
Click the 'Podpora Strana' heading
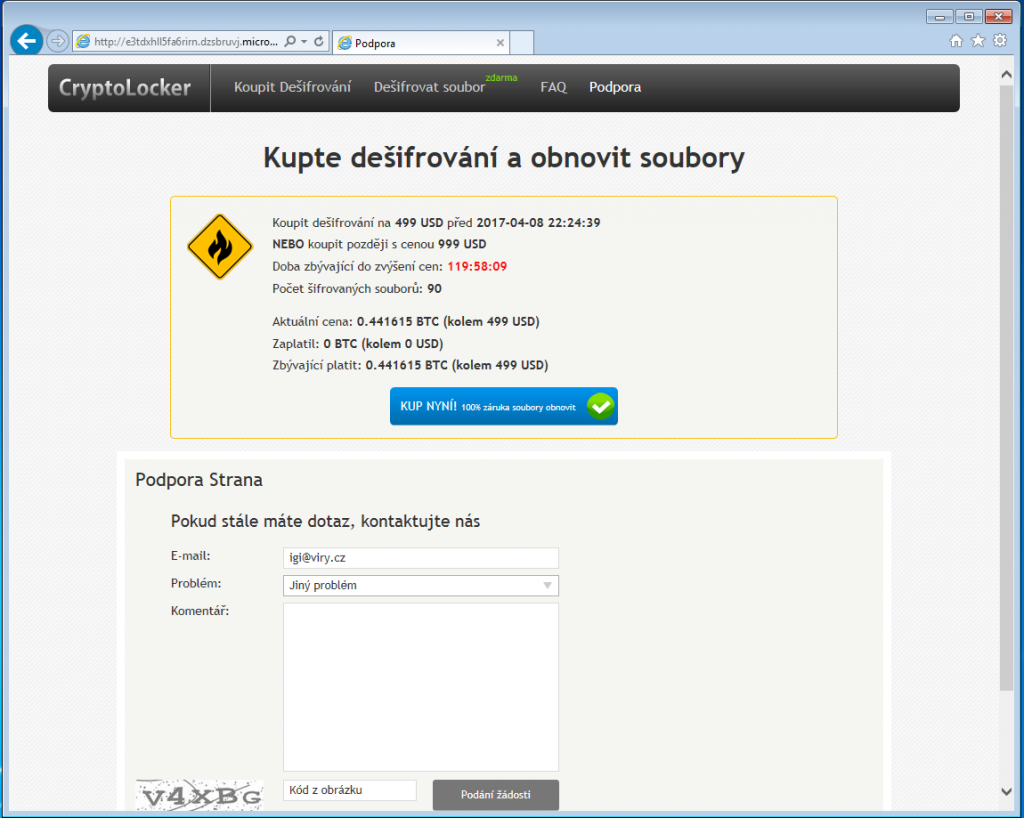point(199,480)
